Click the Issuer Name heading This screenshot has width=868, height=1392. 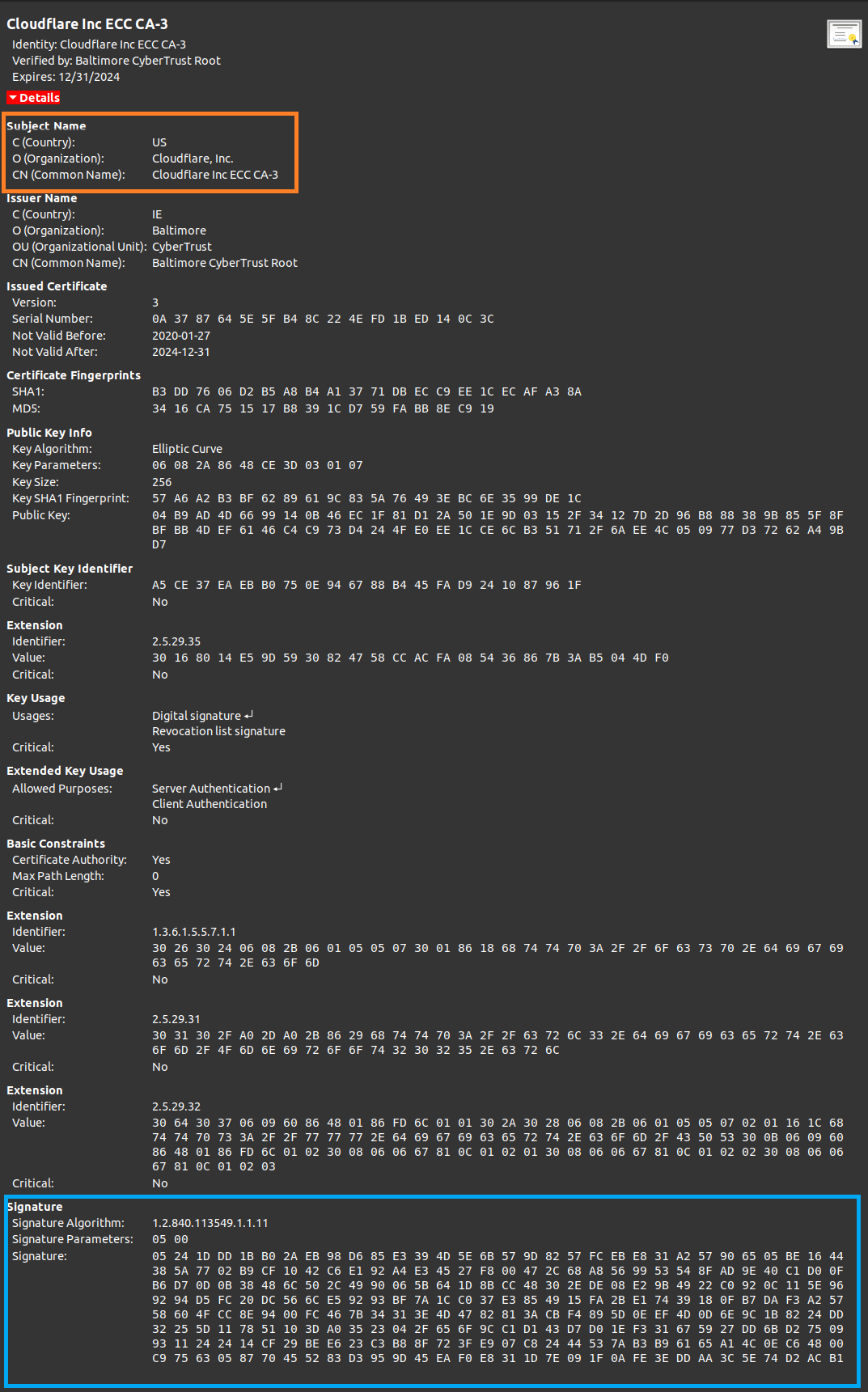[x=42, y=198]
